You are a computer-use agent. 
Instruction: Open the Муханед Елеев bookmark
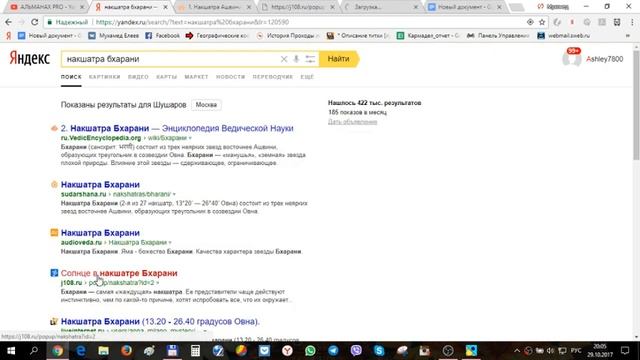(114, 36)
